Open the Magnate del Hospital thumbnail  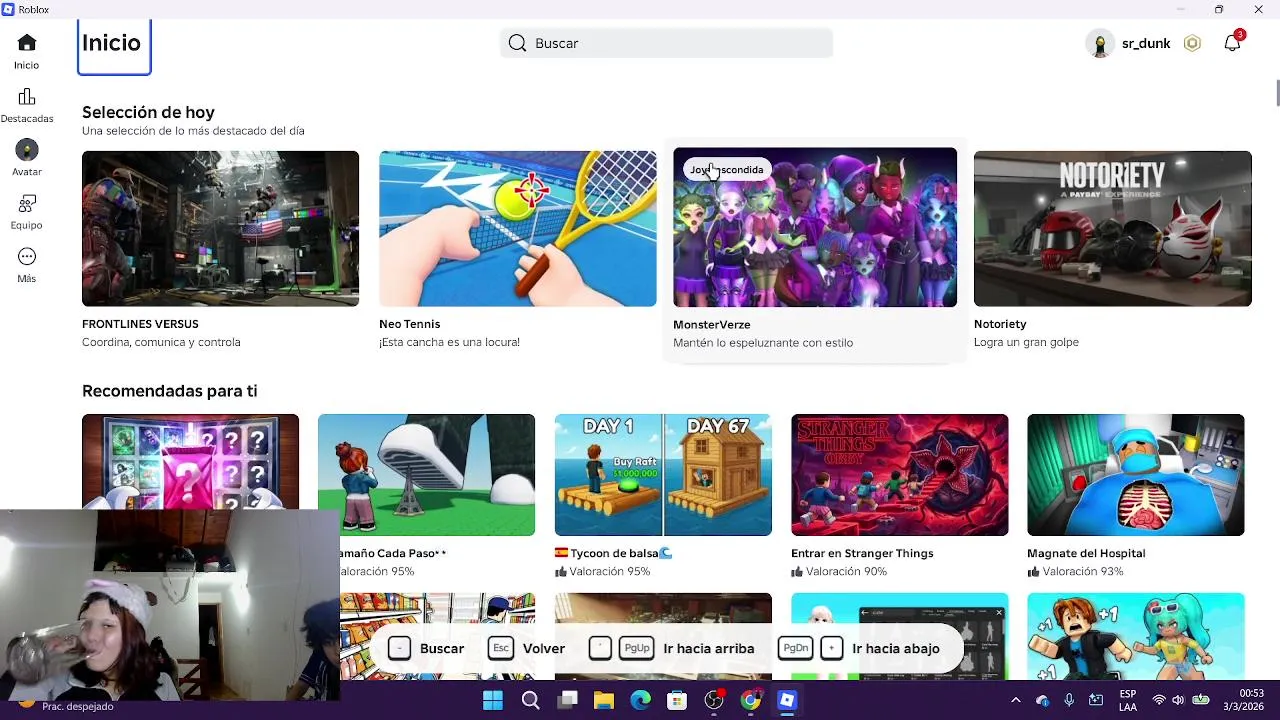(x=1136, y=475)
